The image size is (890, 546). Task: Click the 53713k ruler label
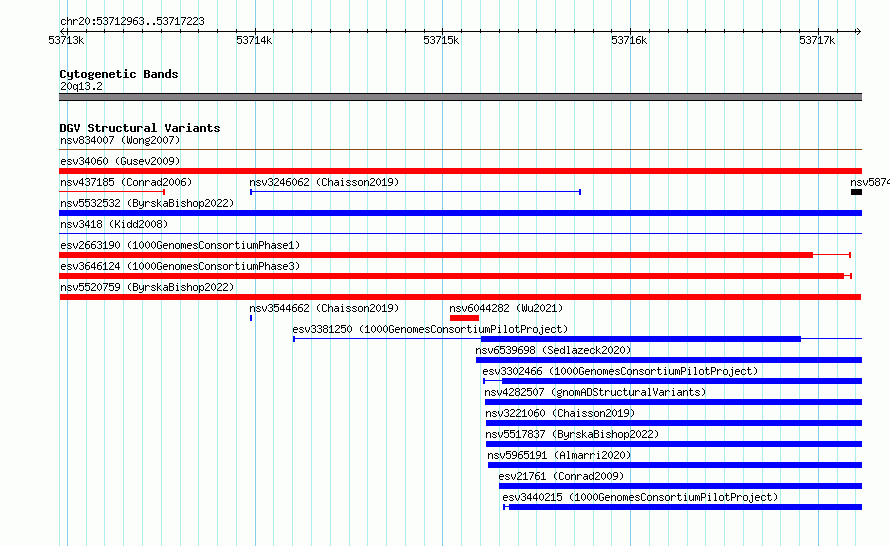66,40
